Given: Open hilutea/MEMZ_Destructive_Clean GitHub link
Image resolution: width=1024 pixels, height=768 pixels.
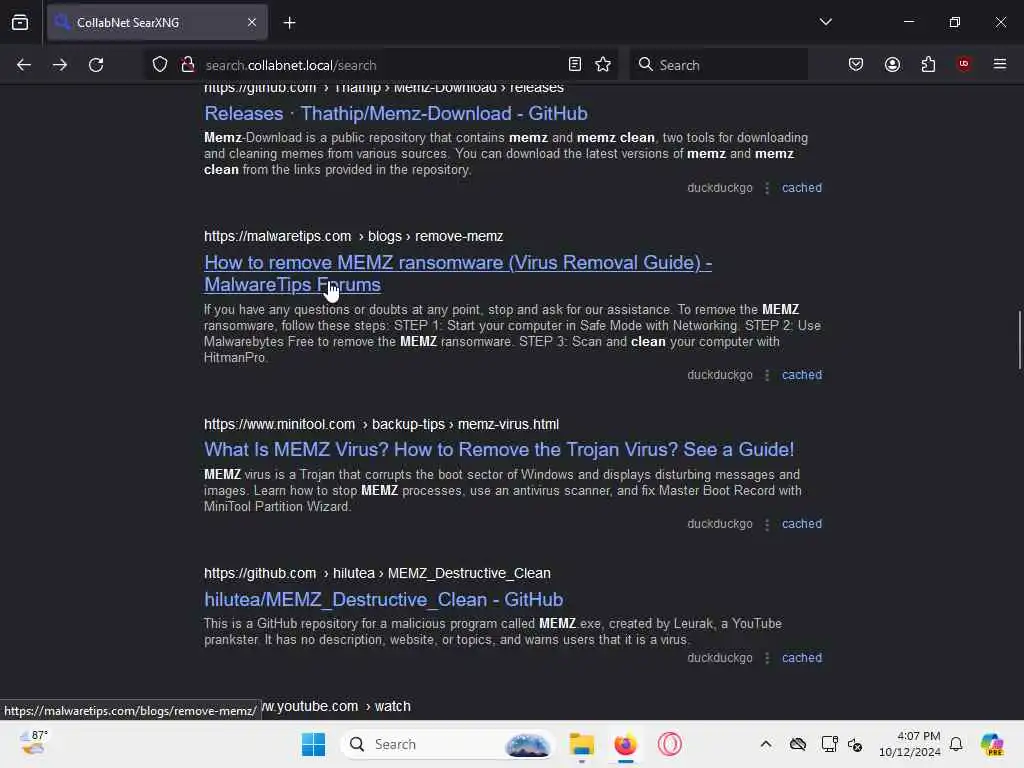Looking at the screenshot, I should [x=384, y=600].
